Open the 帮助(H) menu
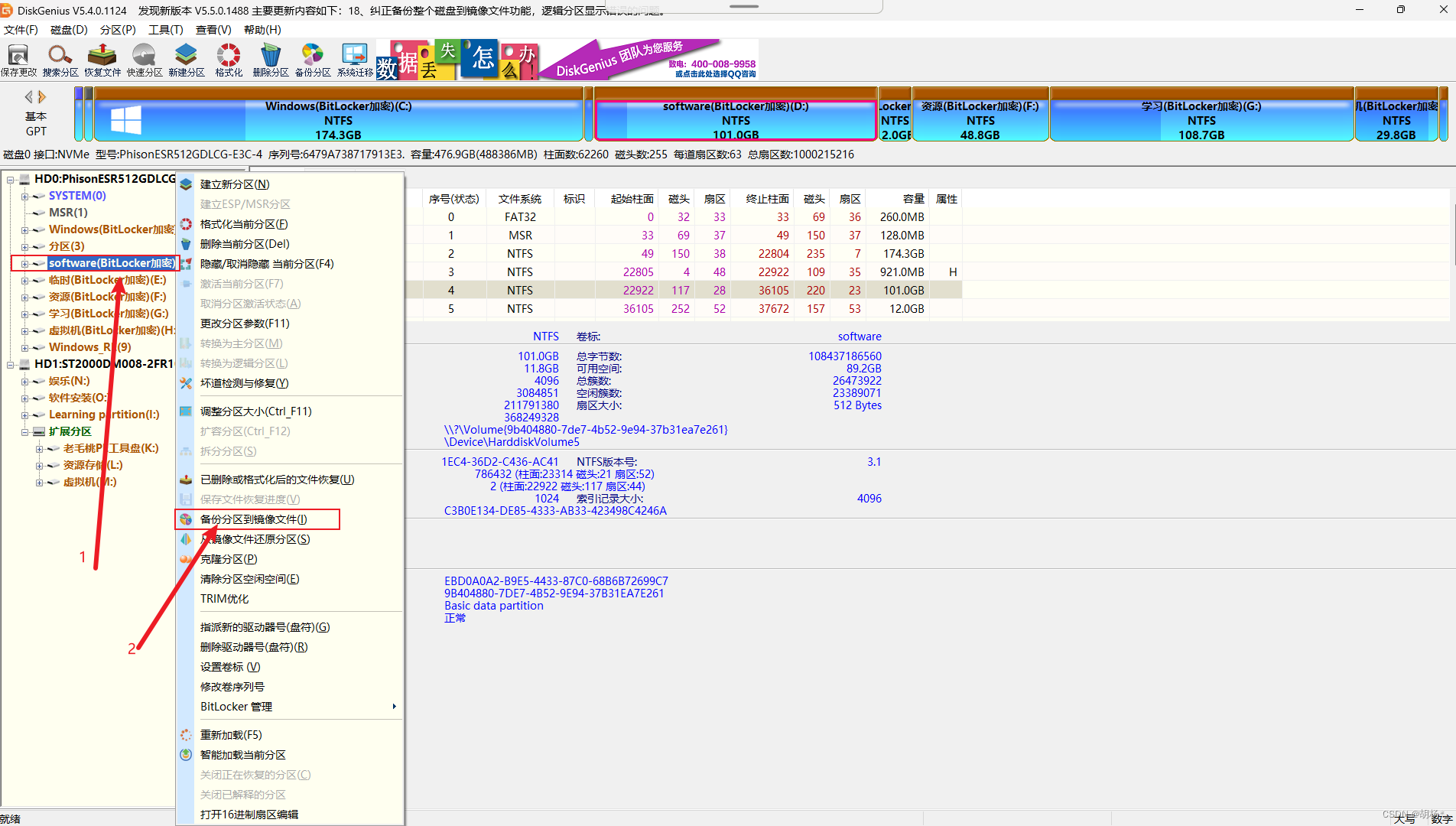This screenshot has width=1456, height=826. pos(262,30)
